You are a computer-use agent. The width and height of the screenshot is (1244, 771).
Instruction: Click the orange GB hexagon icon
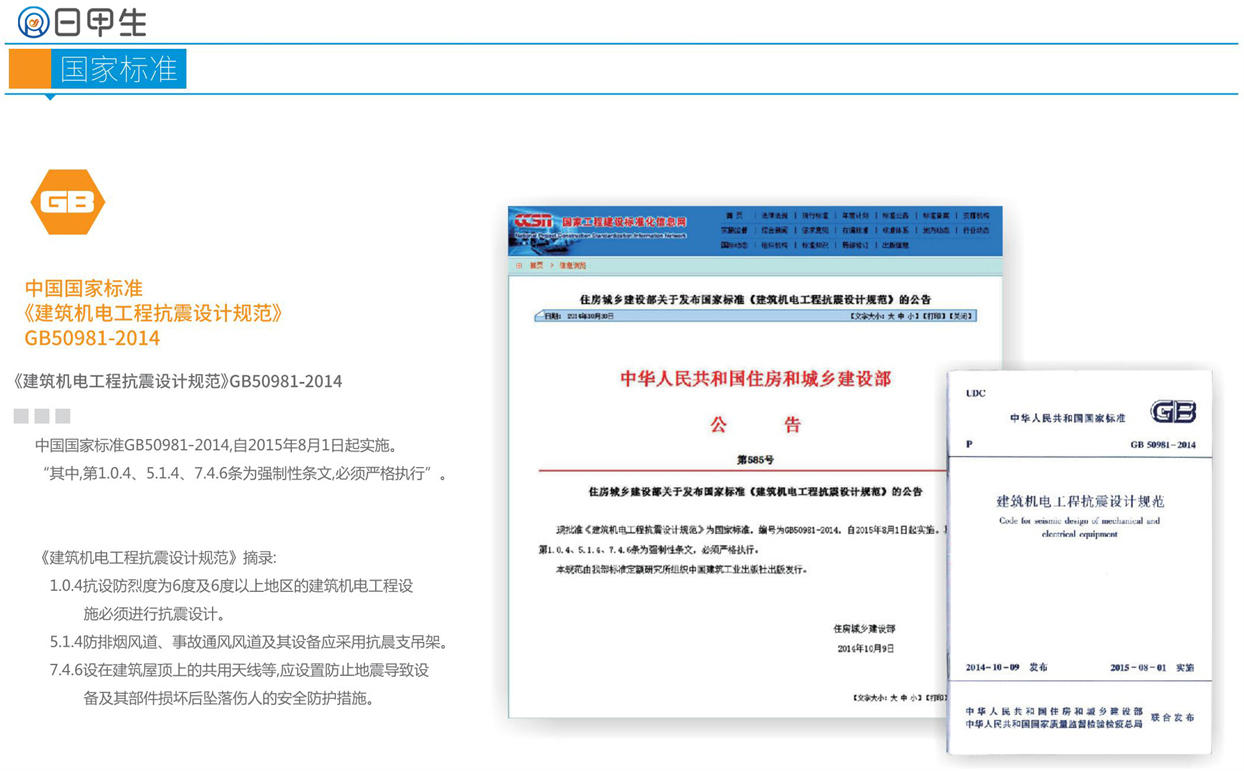[x=68, y=202]
